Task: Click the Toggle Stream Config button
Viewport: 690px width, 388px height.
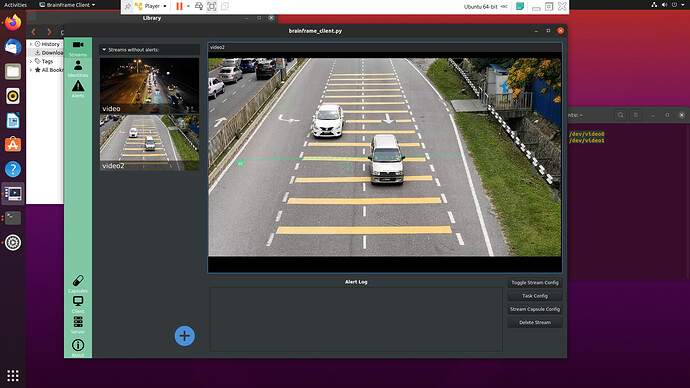Action: tap(535, 282)
